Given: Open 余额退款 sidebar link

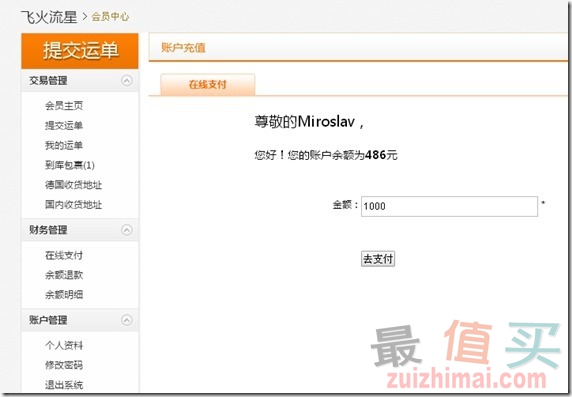Looking at the screenshot, I should pos(64,275).
